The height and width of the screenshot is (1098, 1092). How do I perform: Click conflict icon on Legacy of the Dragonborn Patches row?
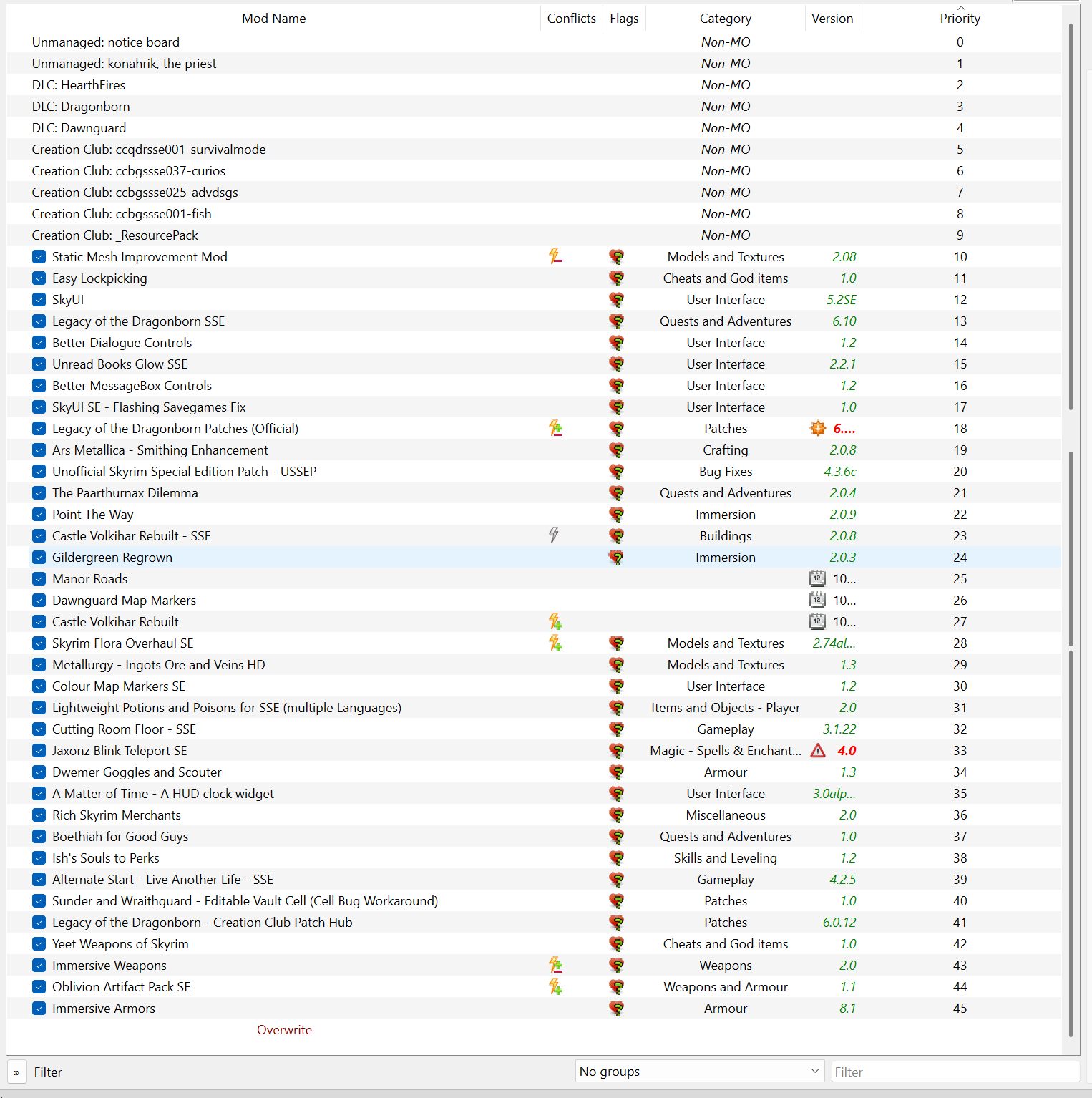(555, 428)
